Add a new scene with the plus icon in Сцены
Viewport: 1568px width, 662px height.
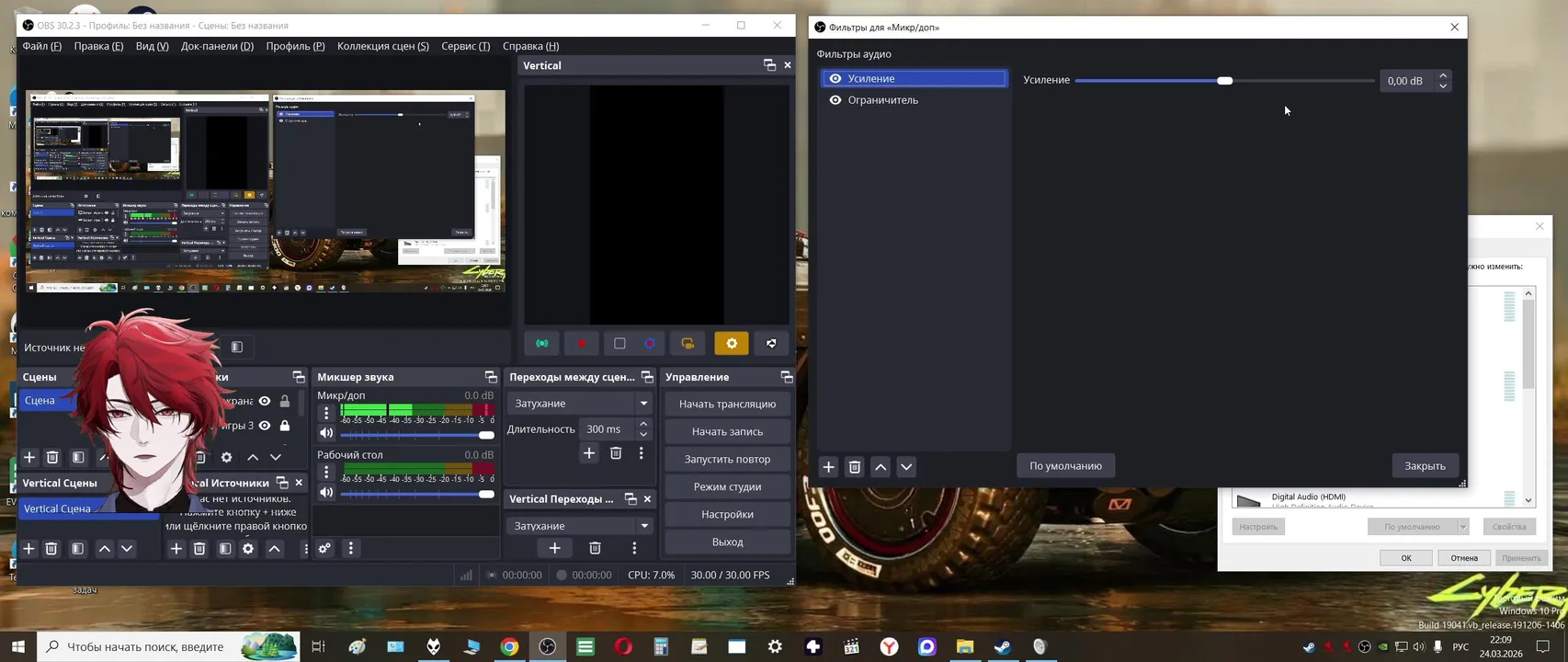tap(29, 457)
